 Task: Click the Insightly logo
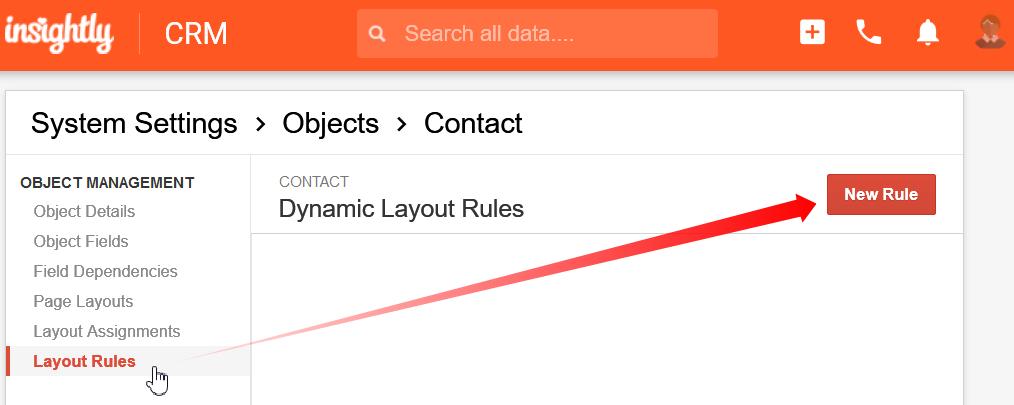pos(59,34)
